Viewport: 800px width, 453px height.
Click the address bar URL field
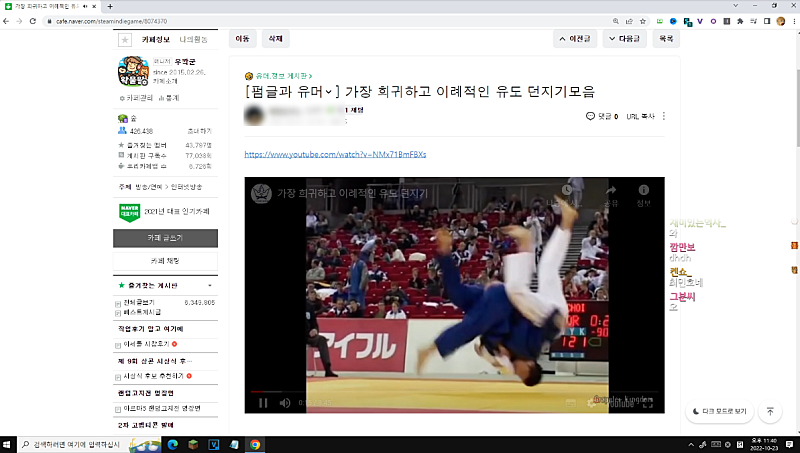pos(327,21)
